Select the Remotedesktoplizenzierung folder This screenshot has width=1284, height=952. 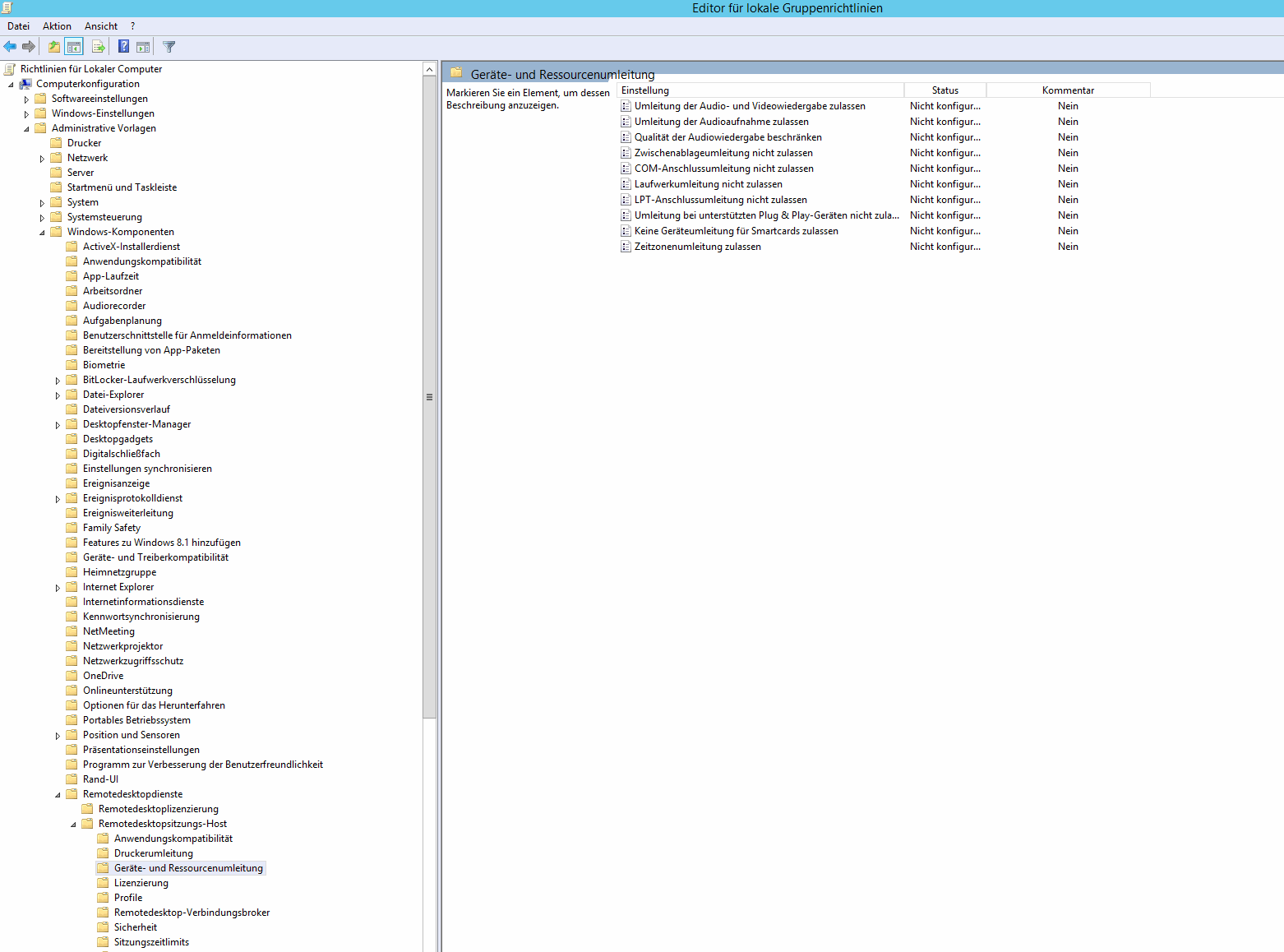159,809
